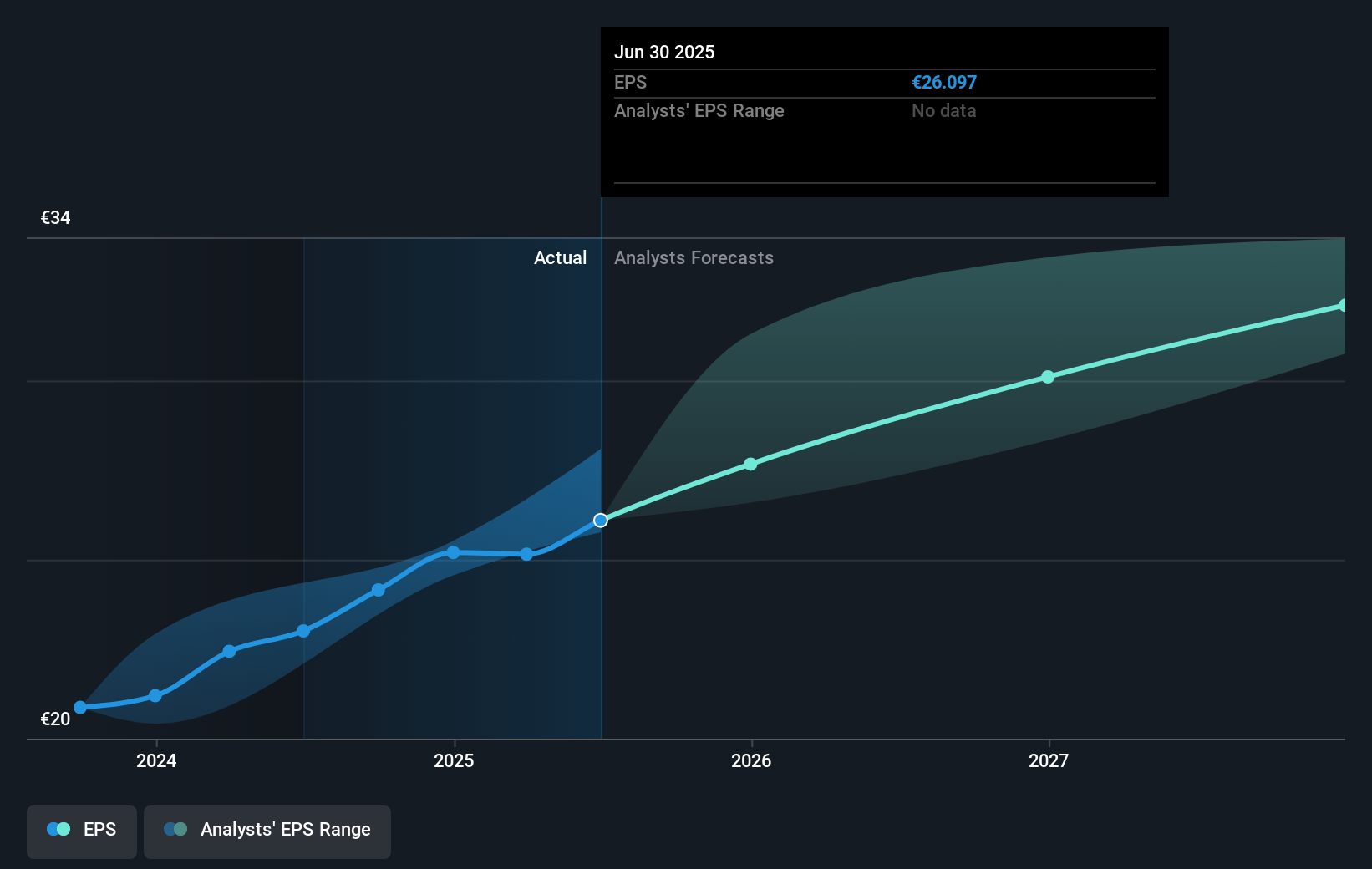This screenshot has width=1372, height=869.
Task: Toggle the EPS series visibility
Action: (81, 832)
